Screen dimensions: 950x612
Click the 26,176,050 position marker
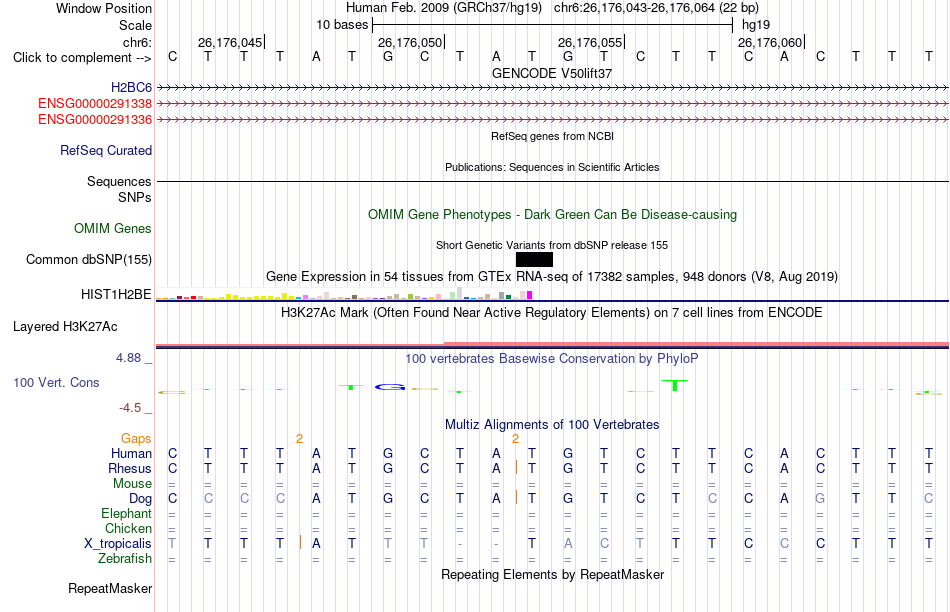coord(410,42)
